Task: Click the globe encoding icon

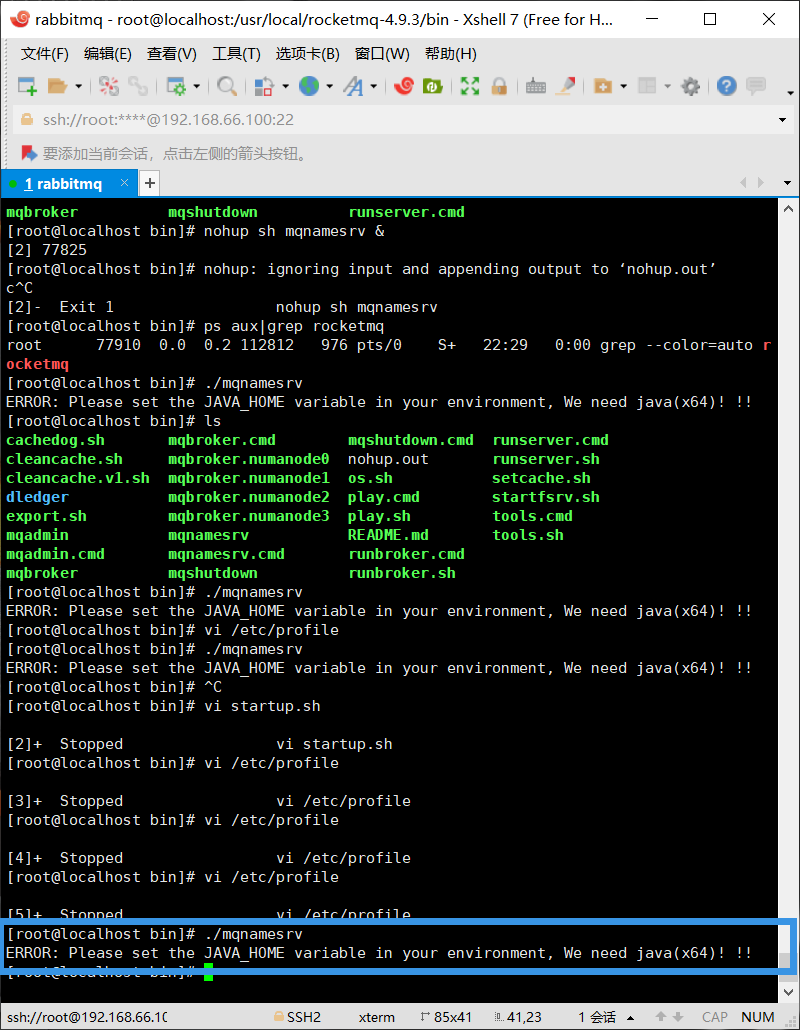Action: (309, 85)
